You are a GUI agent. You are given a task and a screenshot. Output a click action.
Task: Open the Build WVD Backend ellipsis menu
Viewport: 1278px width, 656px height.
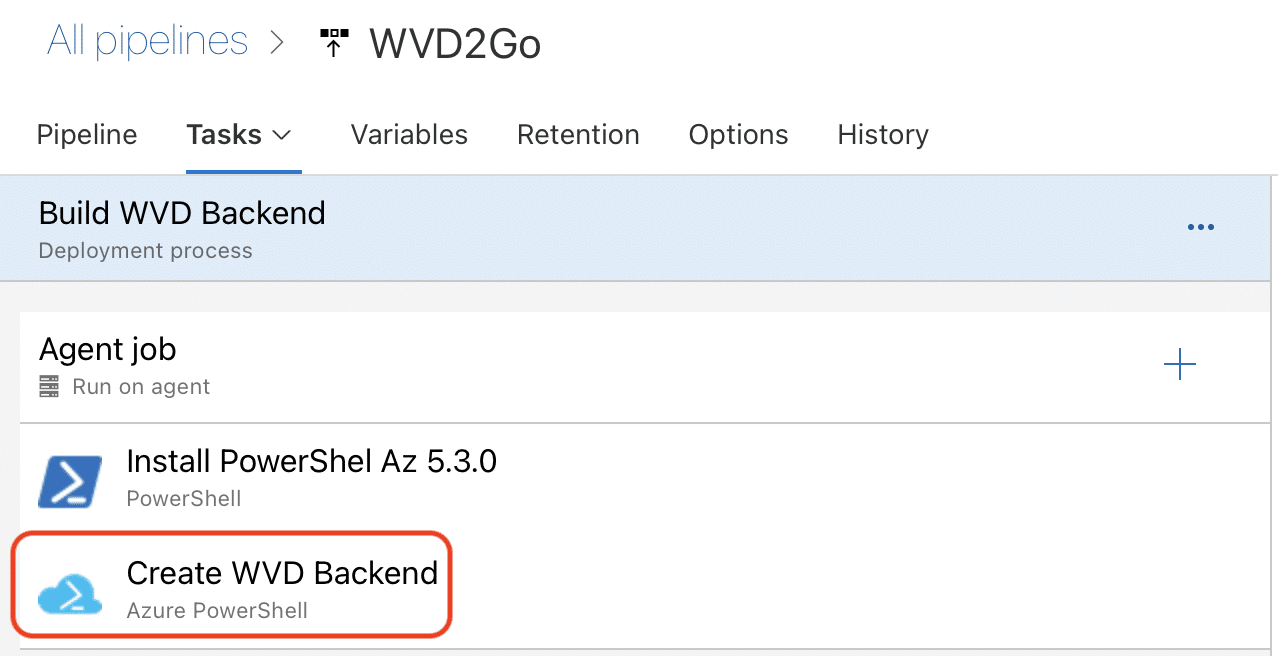pos(1200,227)
